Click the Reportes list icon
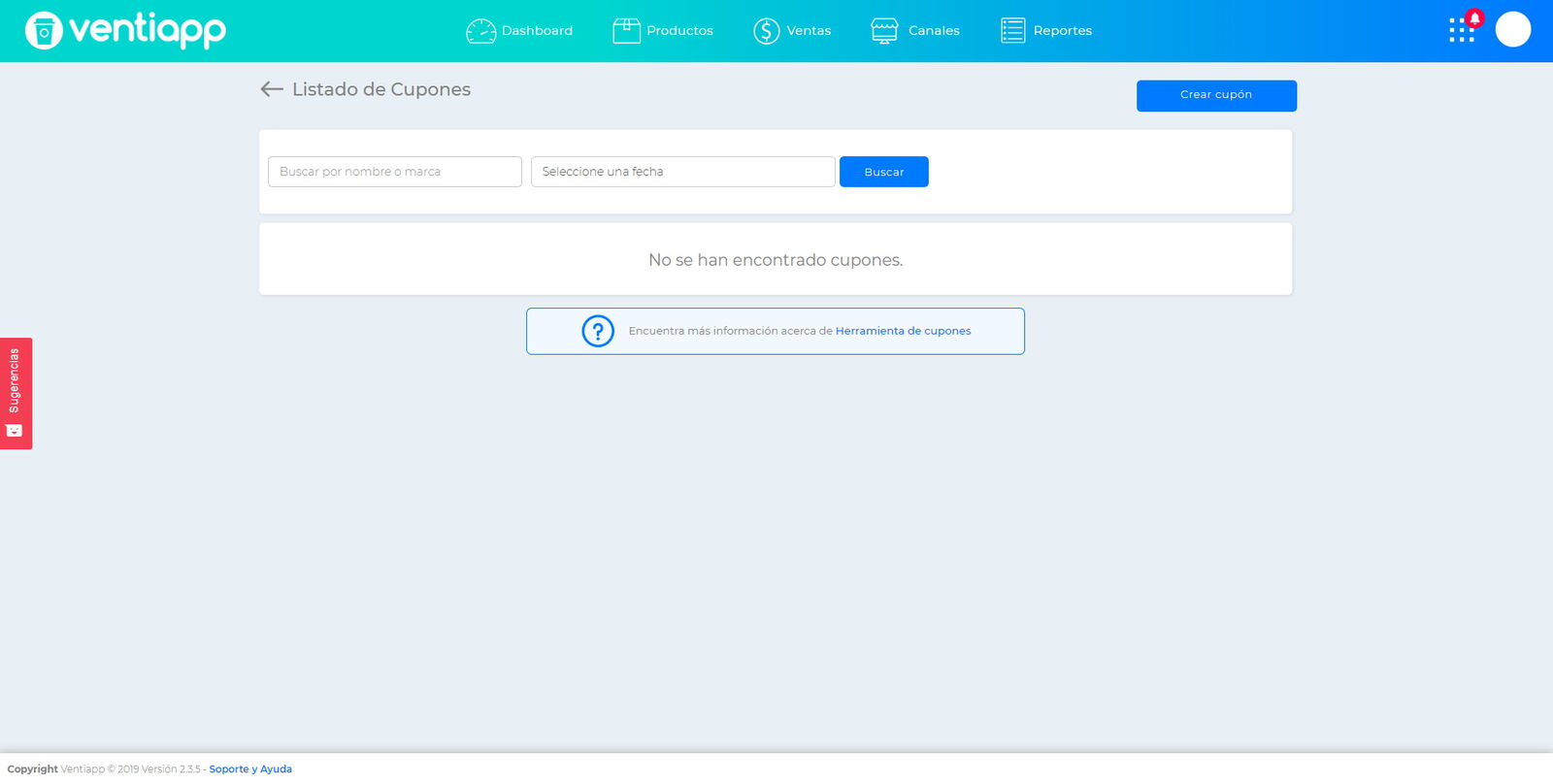 click(1012, 31)
